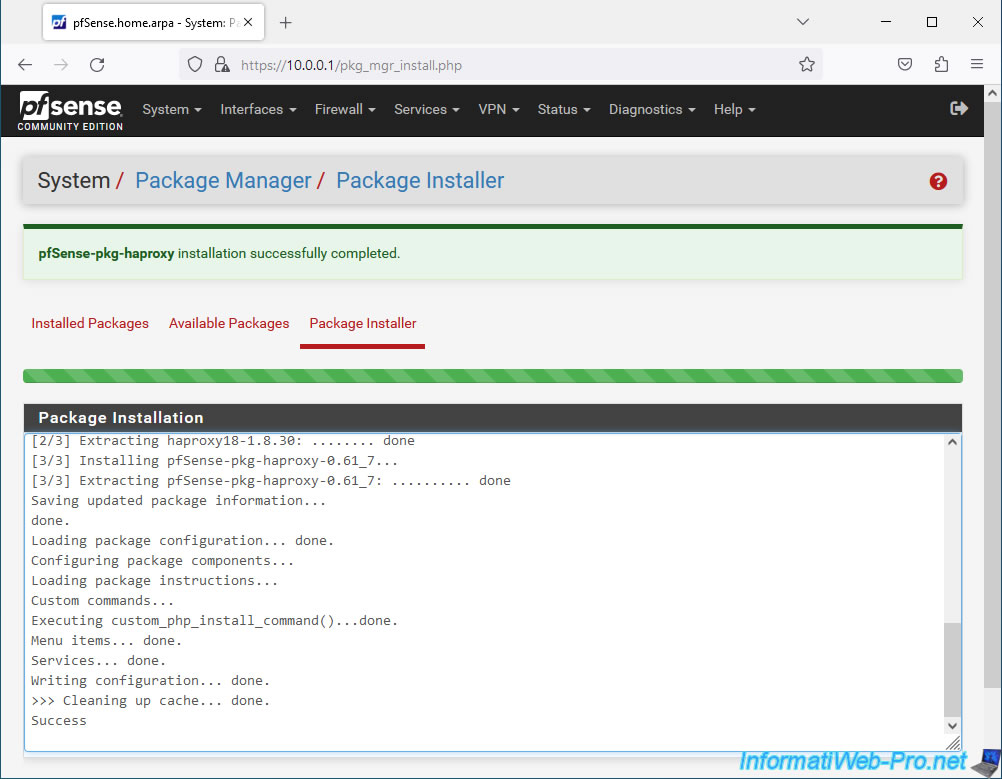Reload the page with the refresh icon

click(x=97, y=65)
